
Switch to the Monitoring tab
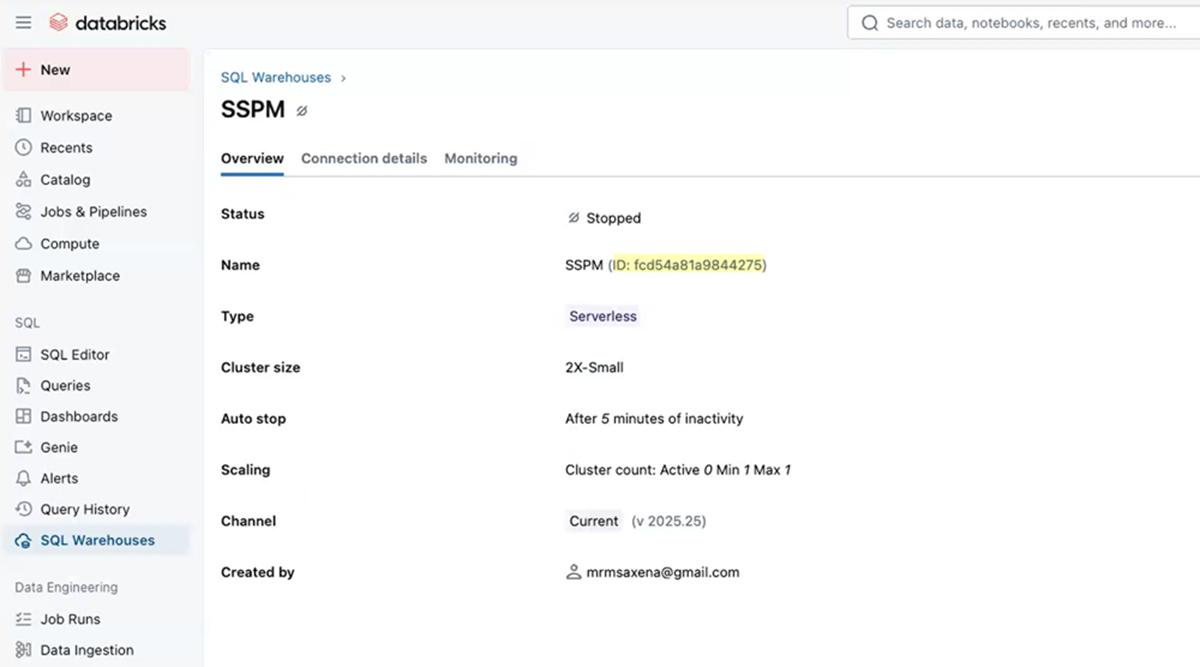tap(481, 158)
